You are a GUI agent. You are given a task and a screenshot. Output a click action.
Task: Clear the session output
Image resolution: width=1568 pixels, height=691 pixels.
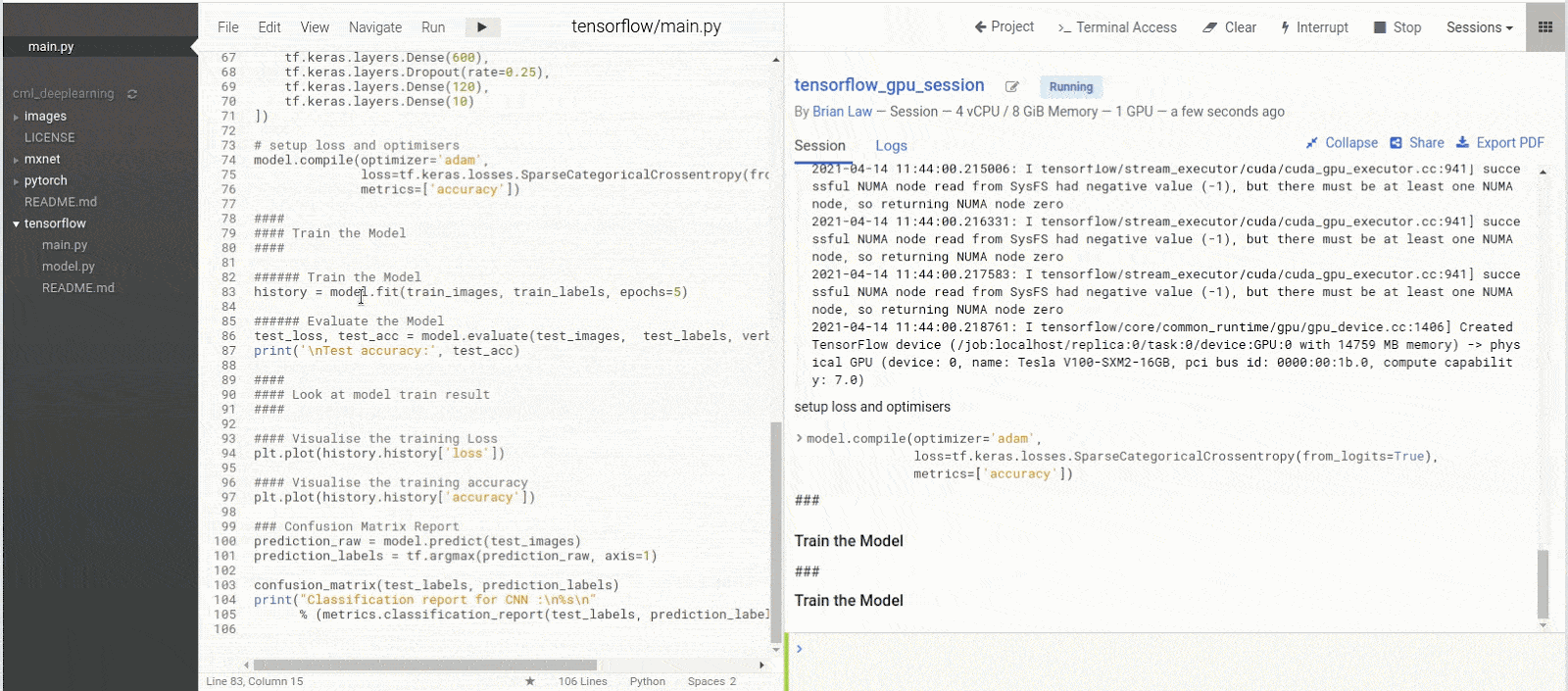point(1229,27)
